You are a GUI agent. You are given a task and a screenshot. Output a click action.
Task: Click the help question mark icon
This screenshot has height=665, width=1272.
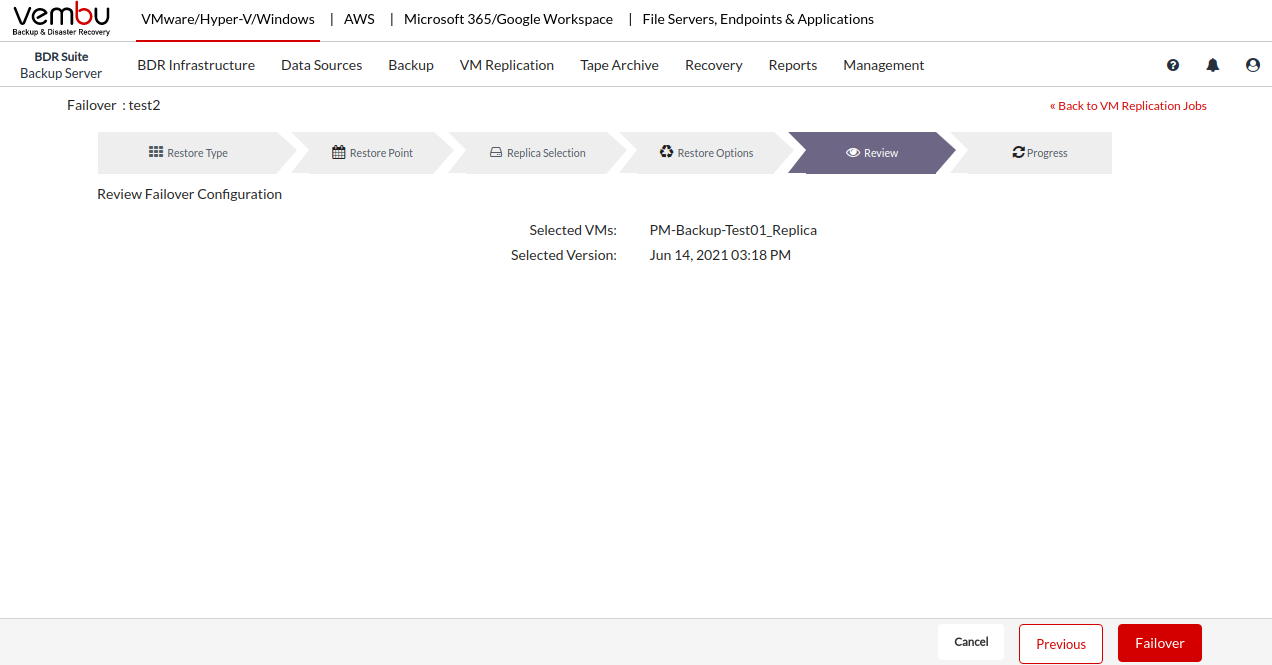pyautogui.click(x=1173, y=65)
